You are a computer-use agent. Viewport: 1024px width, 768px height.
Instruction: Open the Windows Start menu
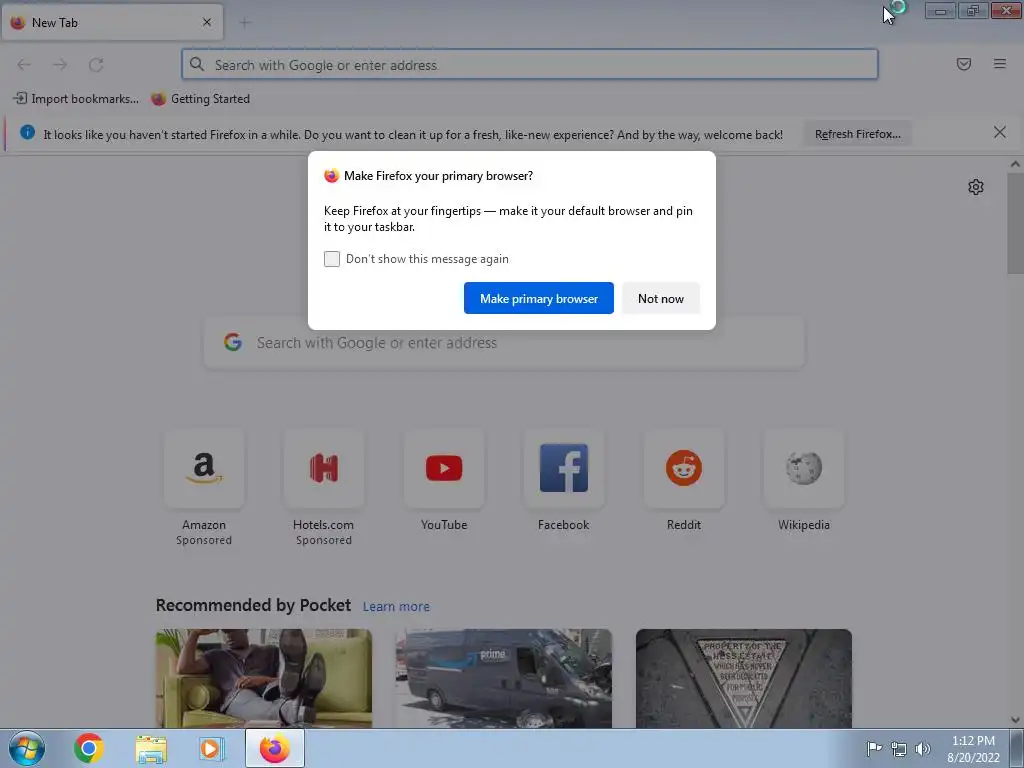coord(27,748)
